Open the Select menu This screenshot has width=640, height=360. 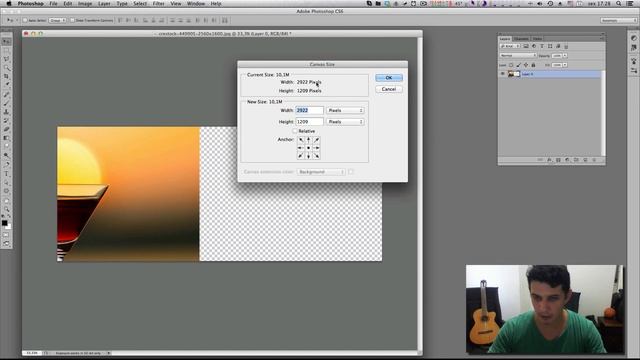pos(140,3)
